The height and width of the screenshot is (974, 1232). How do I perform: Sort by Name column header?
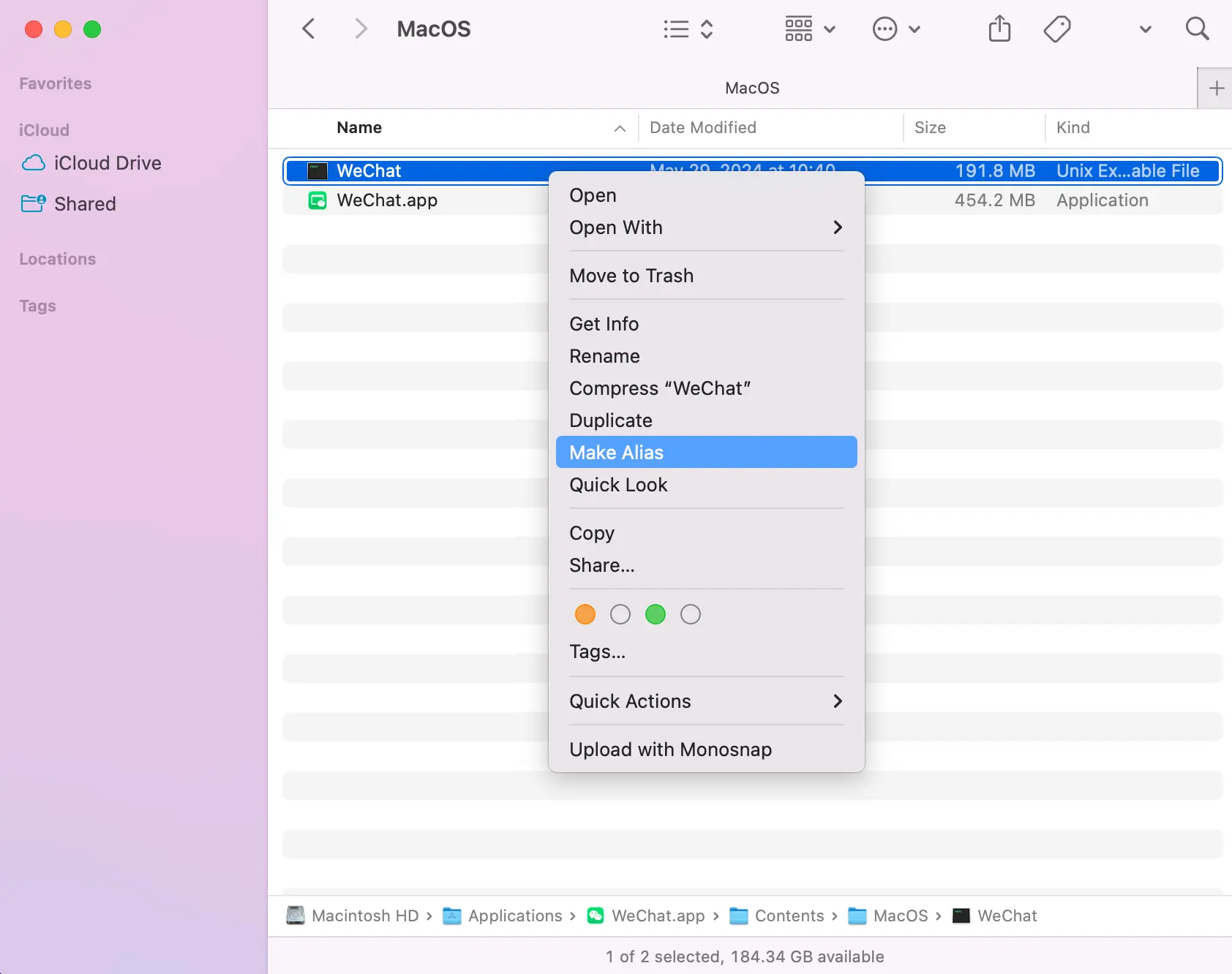coord(359,128)
